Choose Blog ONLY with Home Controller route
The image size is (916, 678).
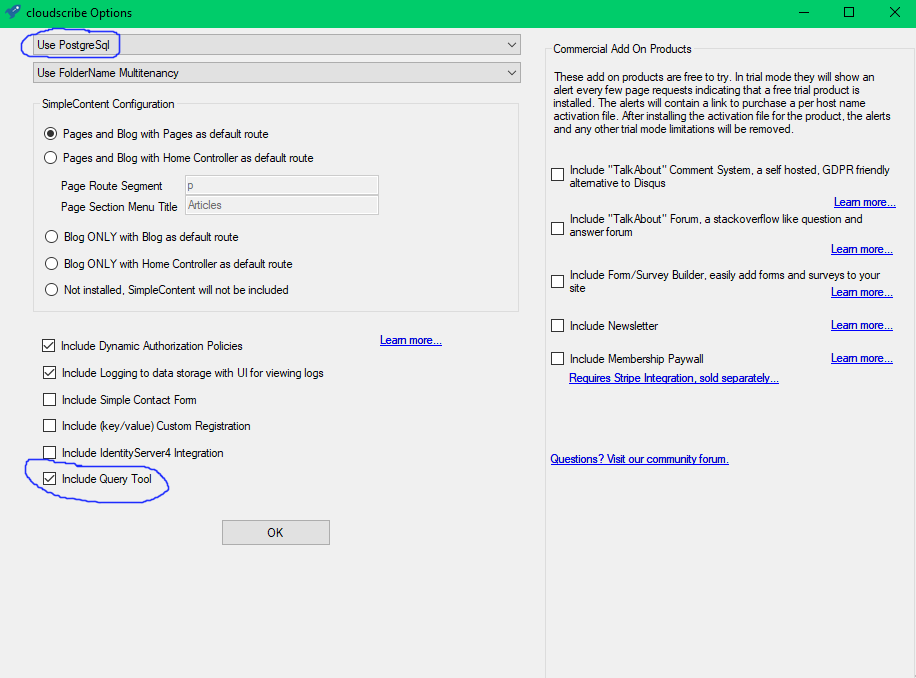click(52, 264)
